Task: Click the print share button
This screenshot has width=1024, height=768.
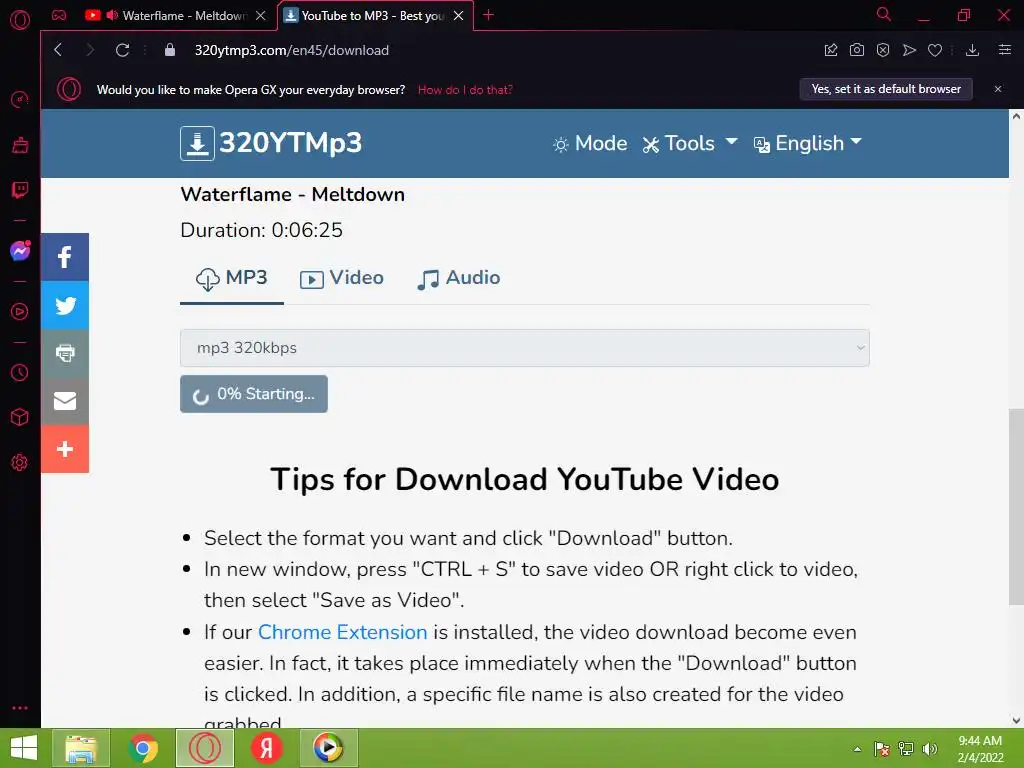Action: (x=65, y=353)
